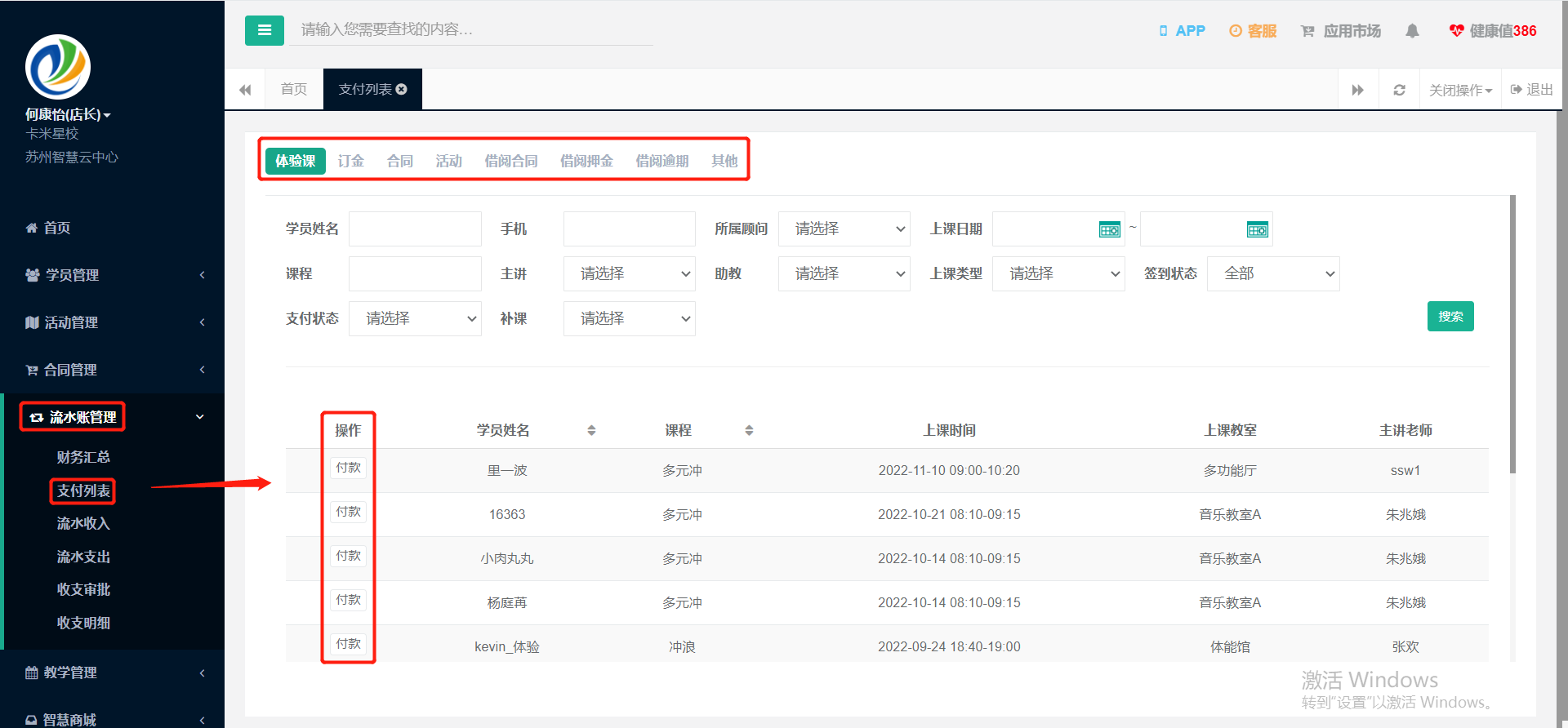Screen dimensions: 1568x728
Task: Open the 签到状态 dropdown
Action: pos(1273,274)
